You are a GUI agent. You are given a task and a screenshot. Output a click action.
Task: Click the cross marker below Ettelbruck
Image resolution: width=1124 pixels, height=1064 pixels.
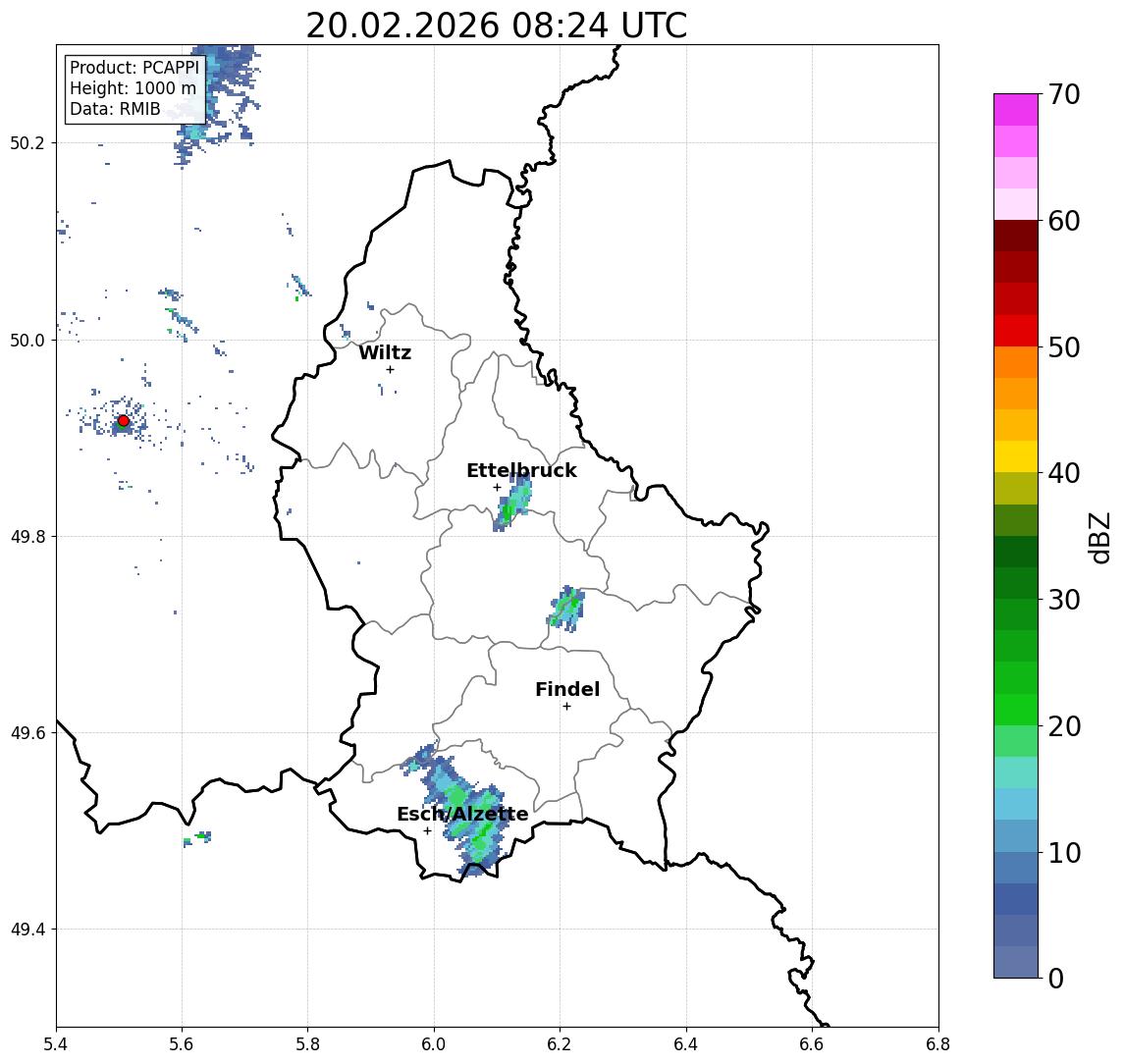point(497,488)
